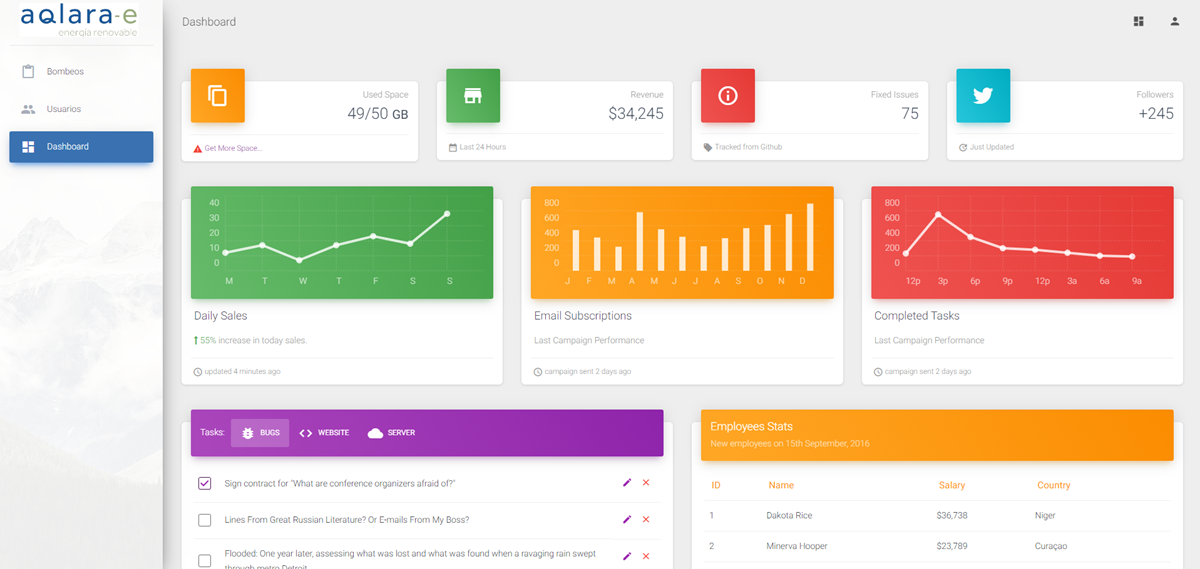Check the 'Lines From Great Russian Literature' checkbox
1200x569 pixels.
tap(205, 520)
